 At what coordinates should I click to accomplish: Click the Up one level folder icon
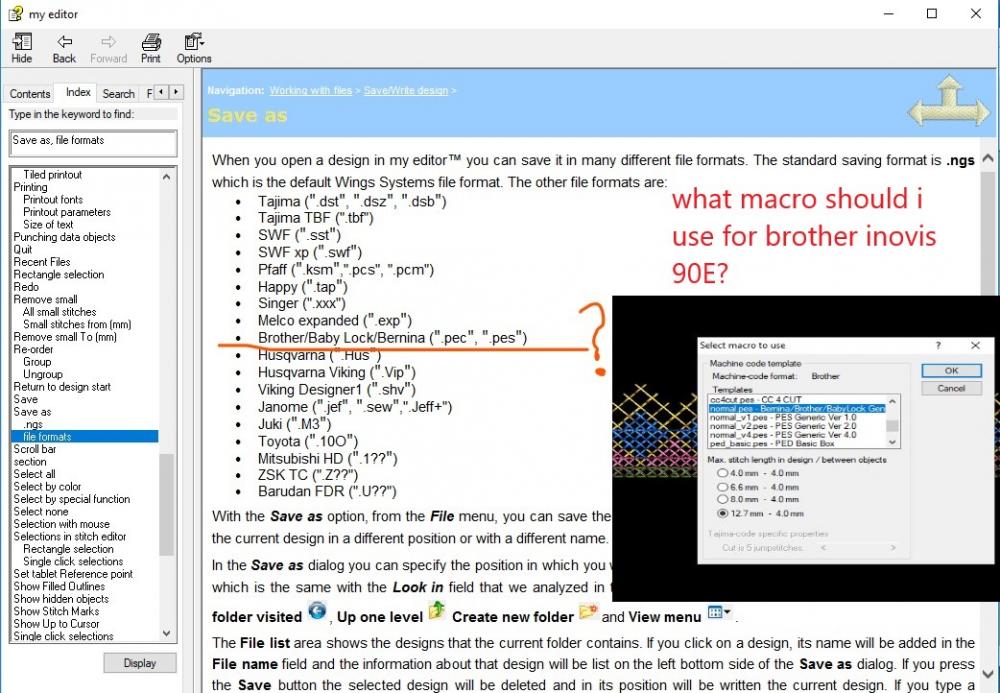pyautogui.click(x=436, y=613)
